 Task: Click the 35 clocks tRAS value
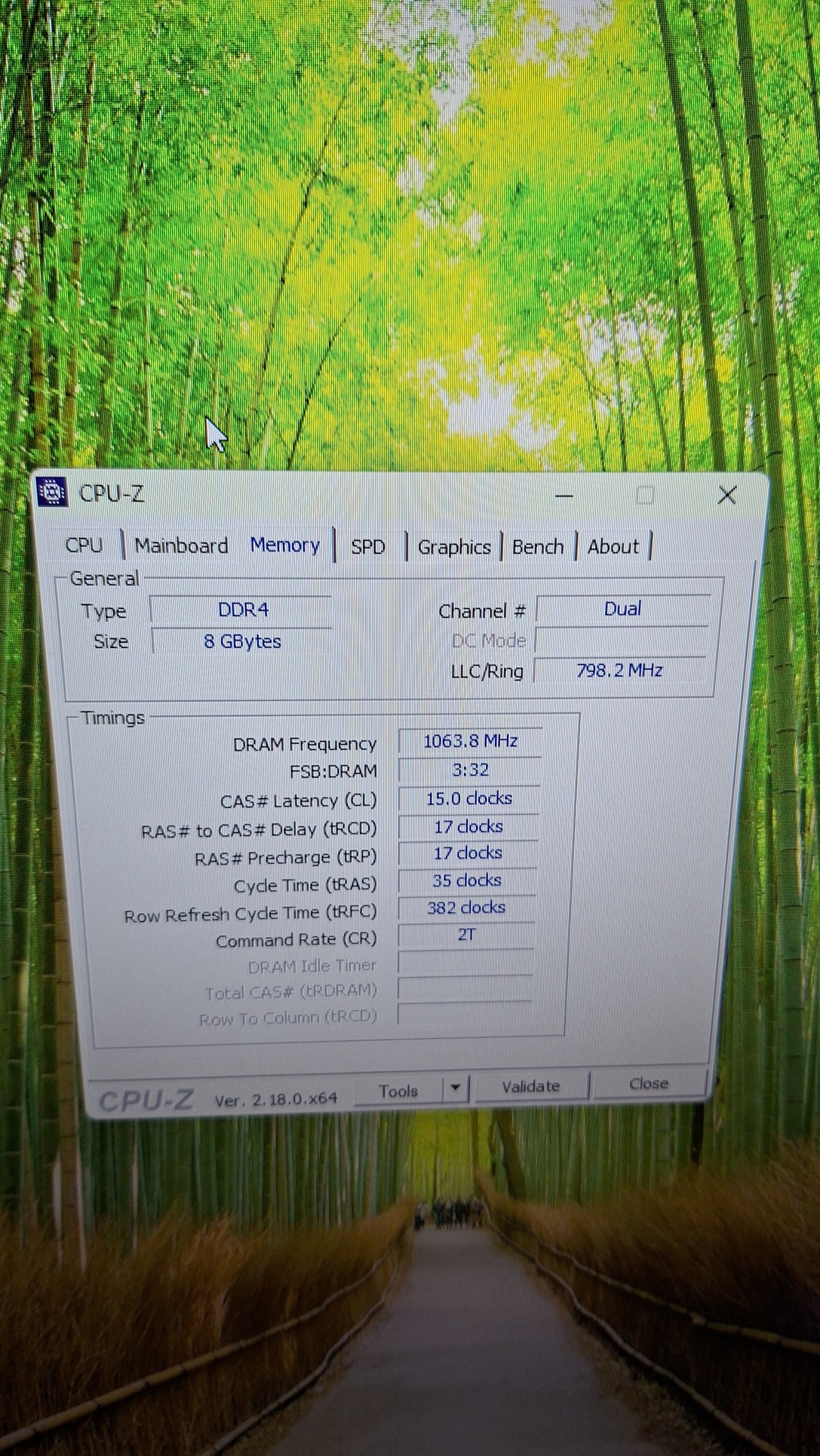467,880
